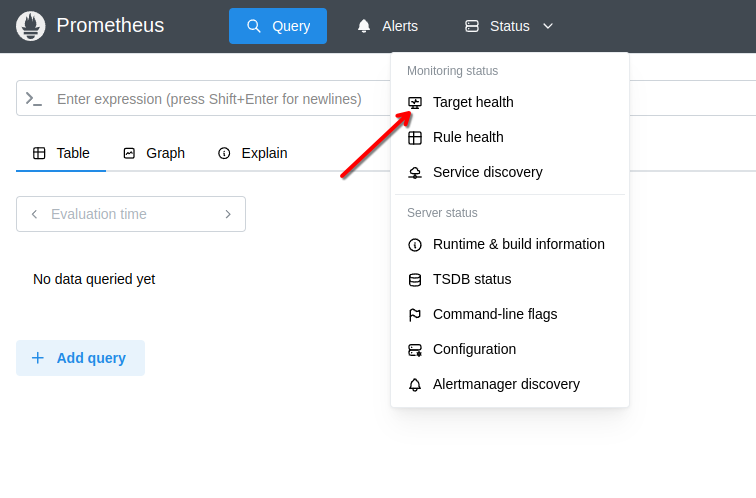Select the Table tab
This screenshot has width=756, height=498.
click(62, 153)
